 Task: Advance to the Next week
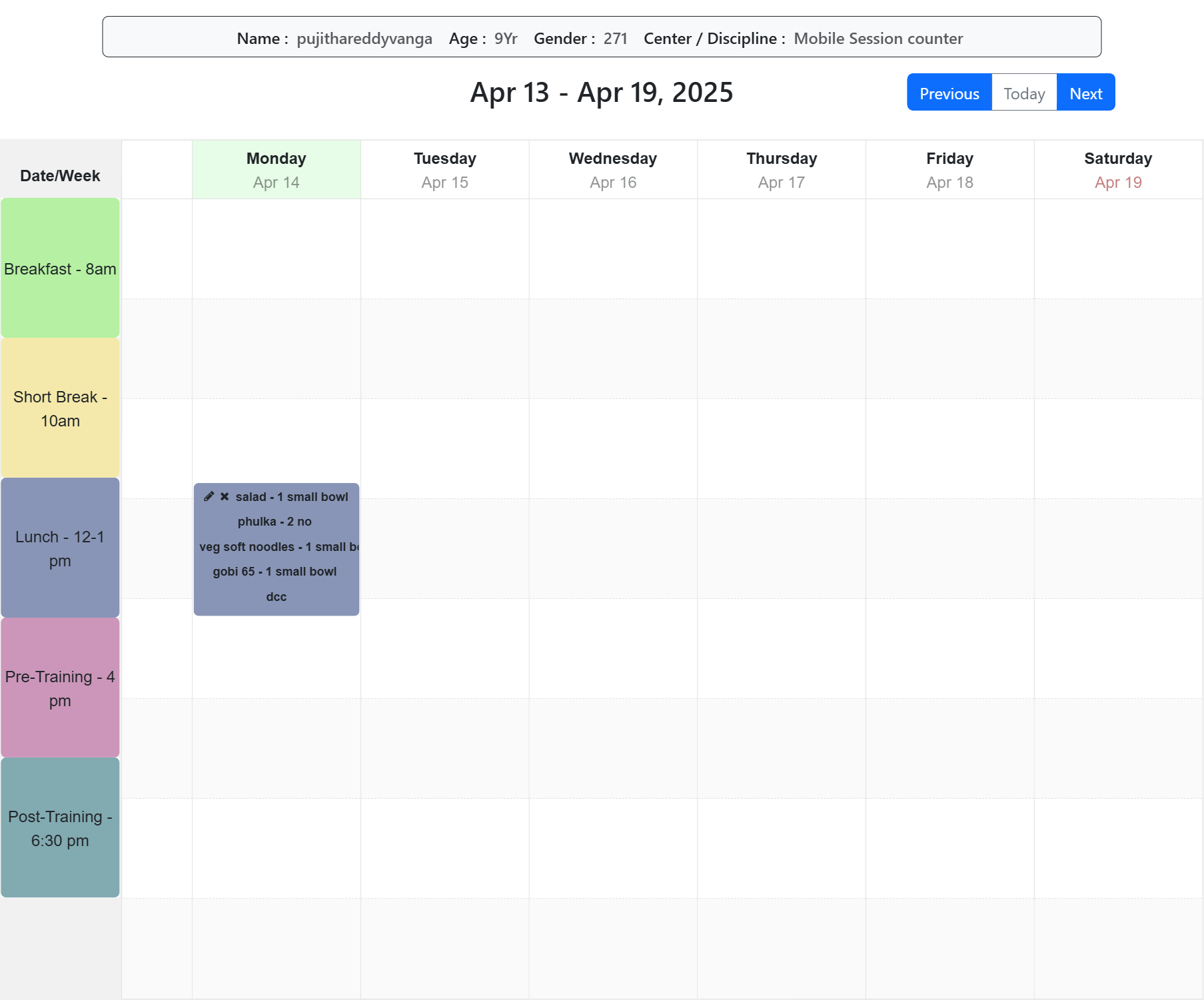1085,93
